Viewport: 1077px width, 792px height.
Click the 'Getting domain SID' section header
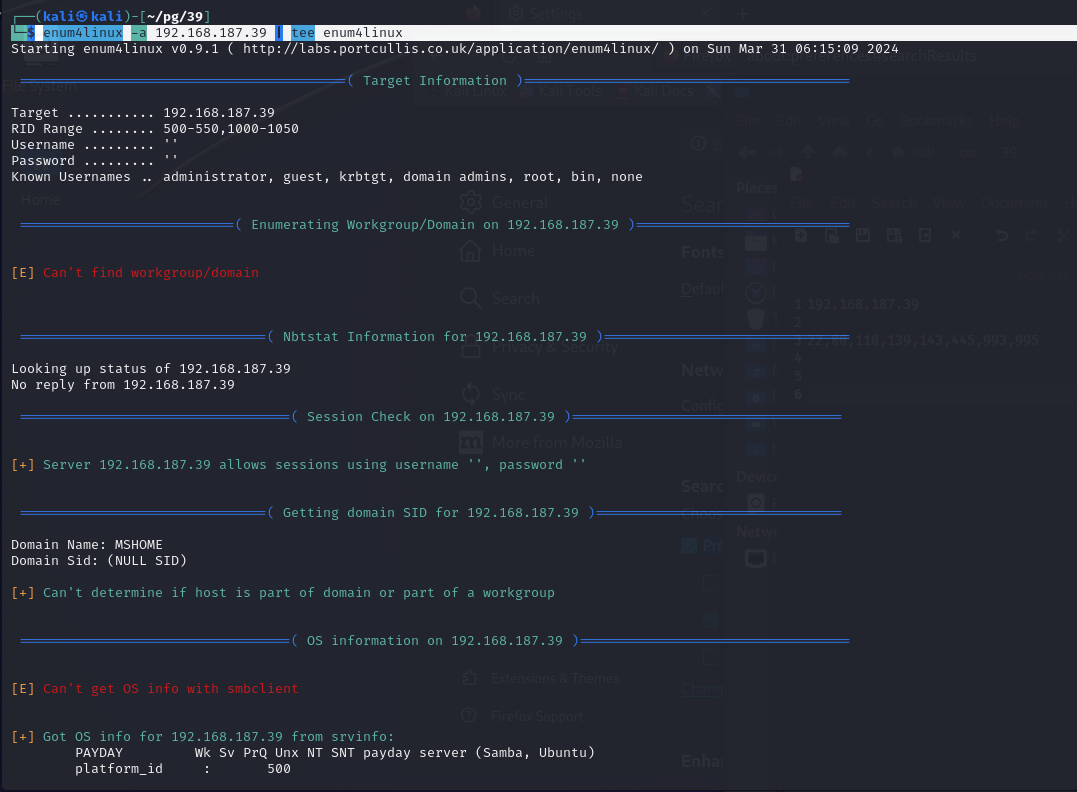tap(431, 513)
